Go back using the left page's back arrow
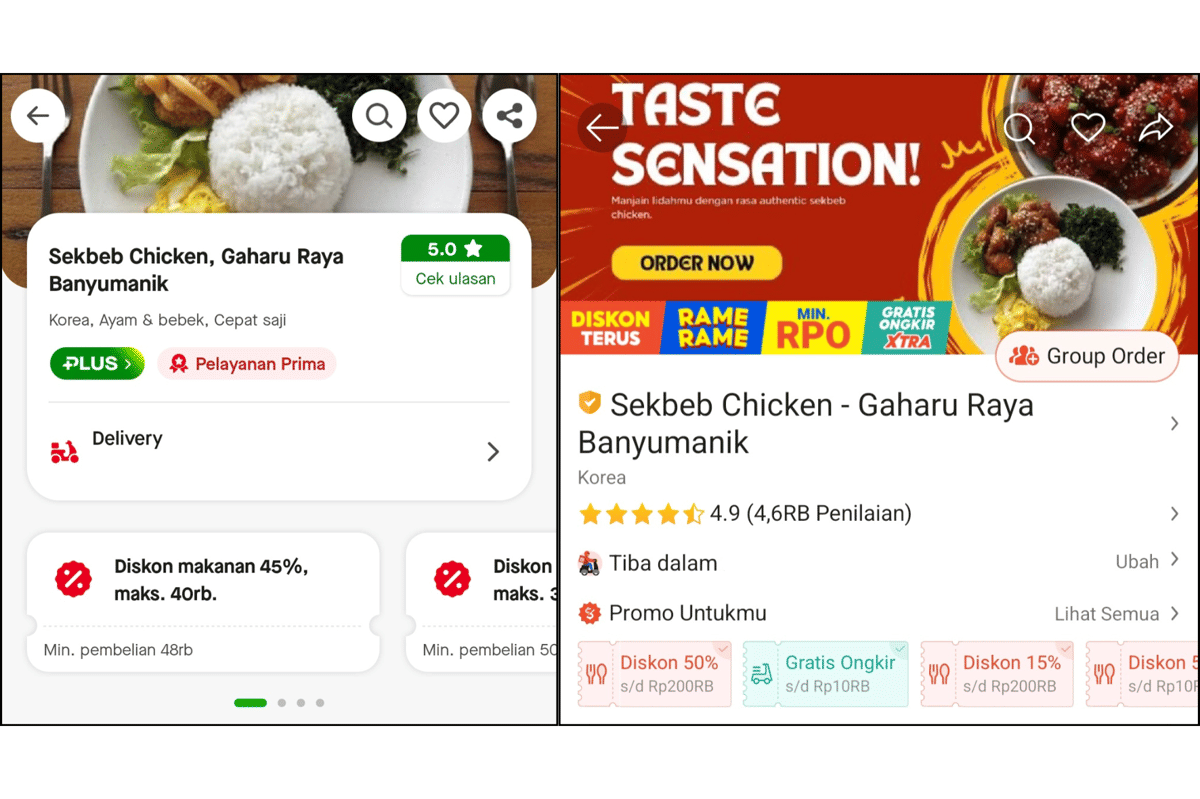 38,115
